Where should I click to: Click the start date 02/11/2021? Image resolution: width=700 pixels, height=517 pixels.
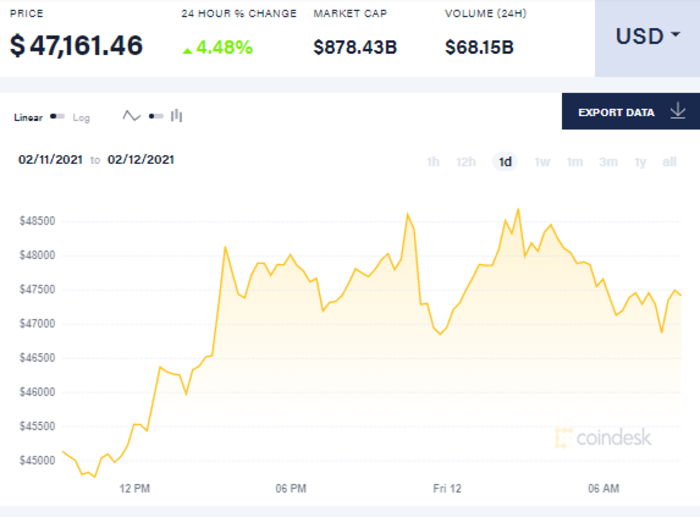pos(49,159)
